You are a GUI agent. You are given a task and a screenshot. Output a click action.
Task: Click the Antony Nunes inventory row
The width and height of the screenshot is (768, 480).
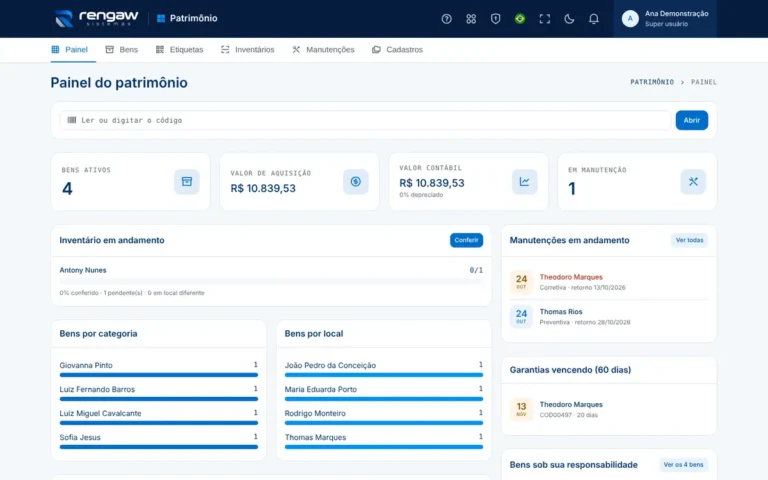tap(271, 281)
